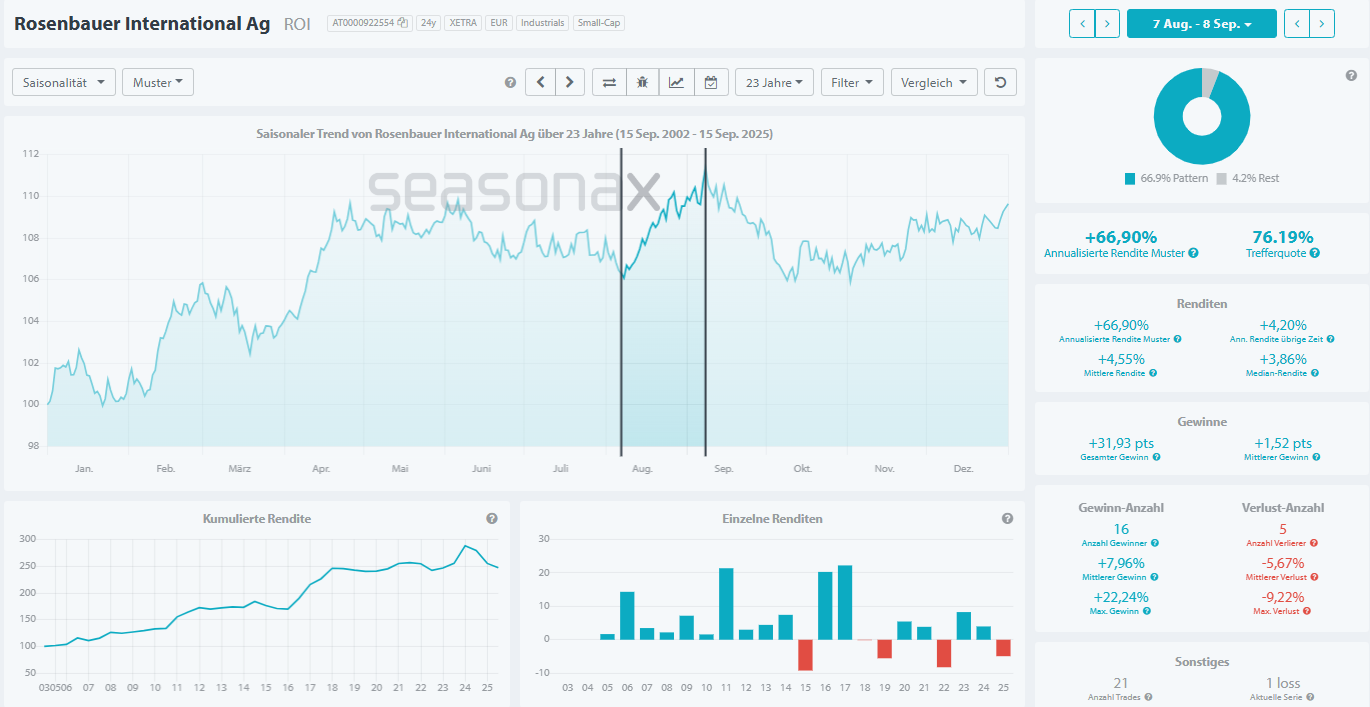Click the bug icon in the toolbar
The image size is (1370, 707).
(x=642, y=82)
